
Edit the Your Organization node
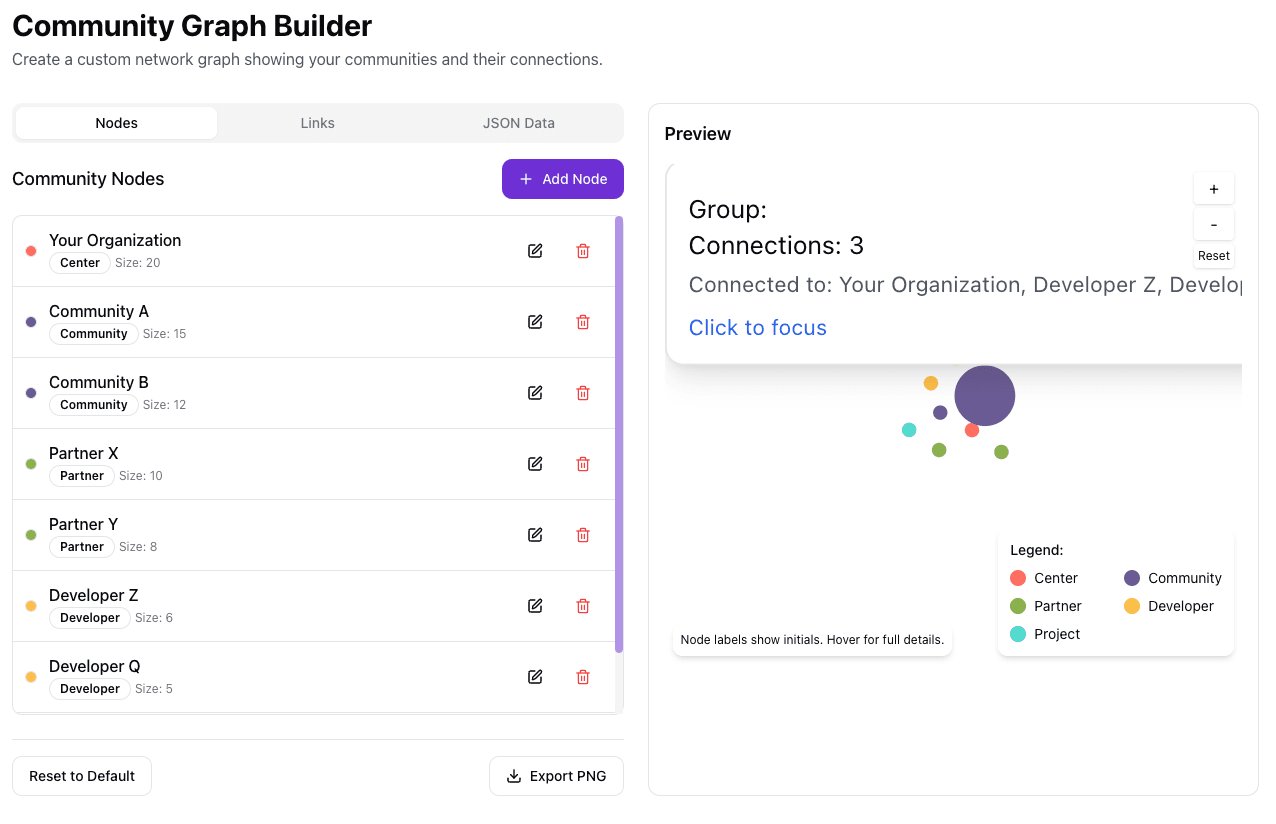[x=535, y=251]
